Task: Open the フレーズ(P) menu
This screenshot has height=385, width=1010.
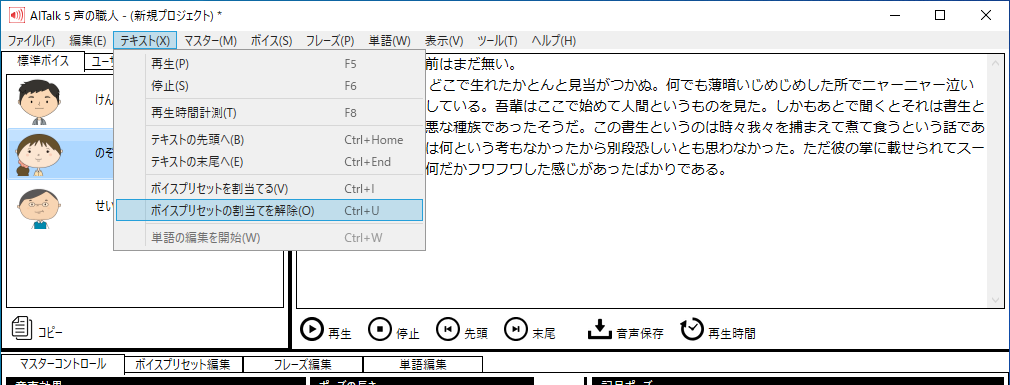Action: [x=330, y=41]
